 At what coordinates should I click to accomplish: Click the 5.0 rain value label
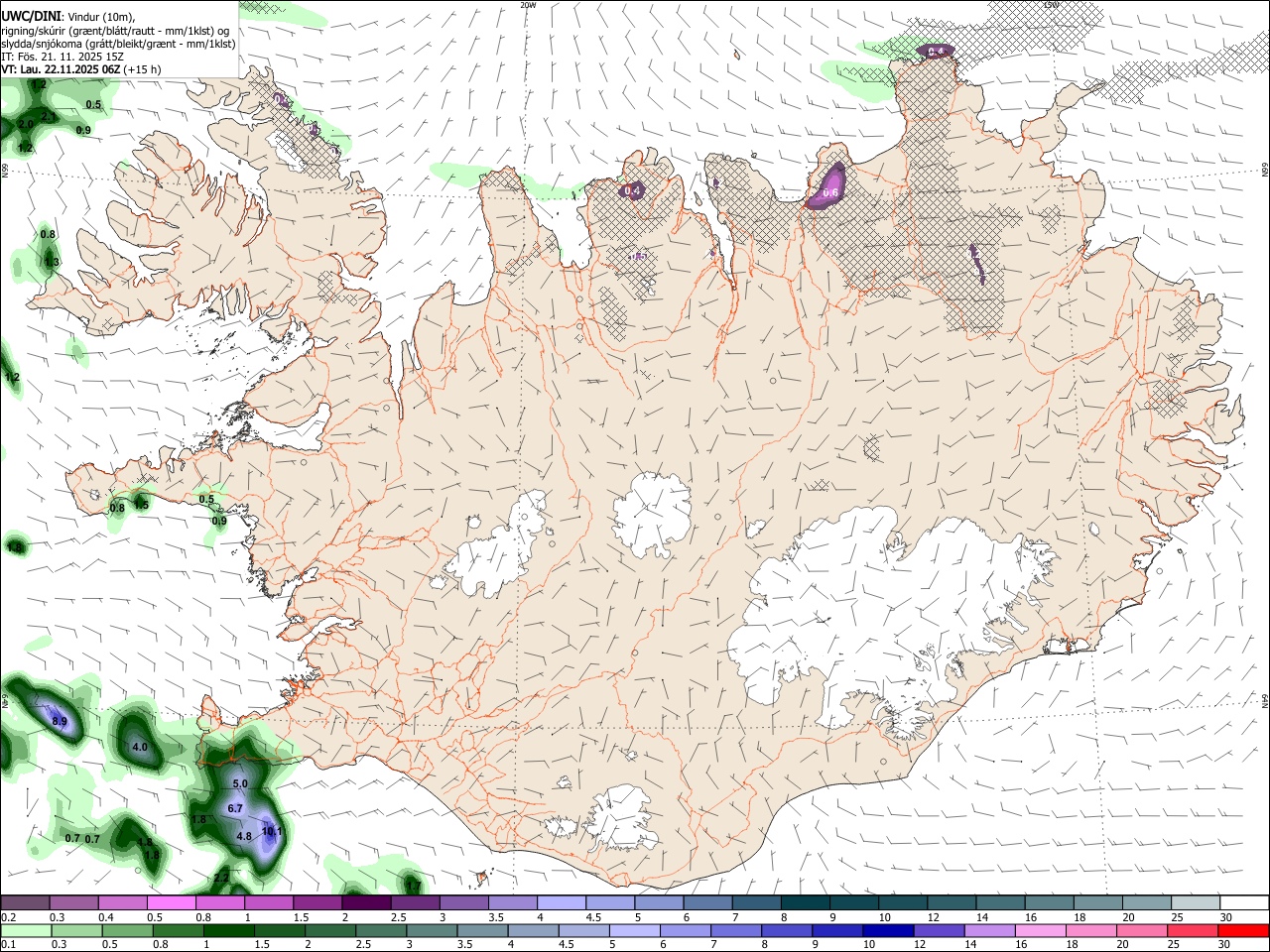point(240,783)
